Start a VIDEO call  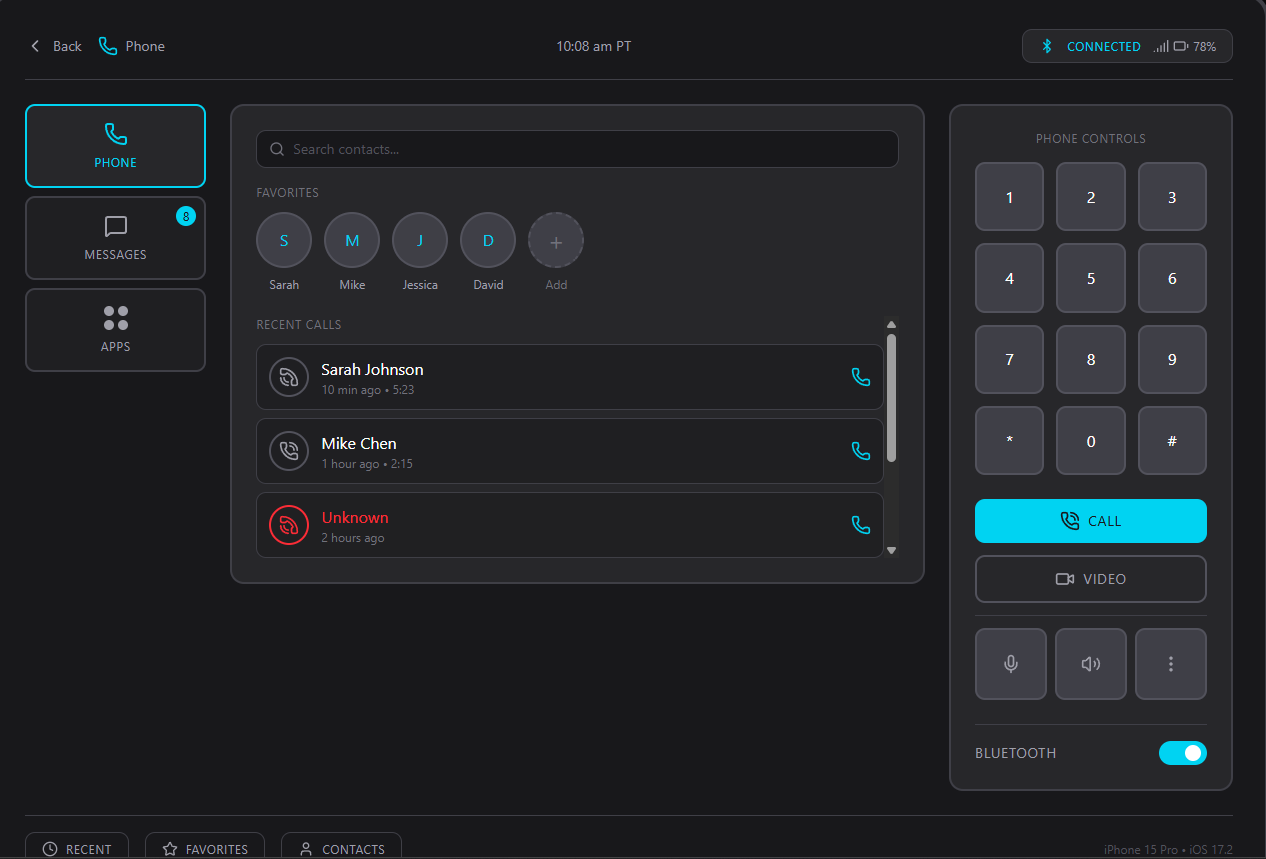[x=1090, y=579]
